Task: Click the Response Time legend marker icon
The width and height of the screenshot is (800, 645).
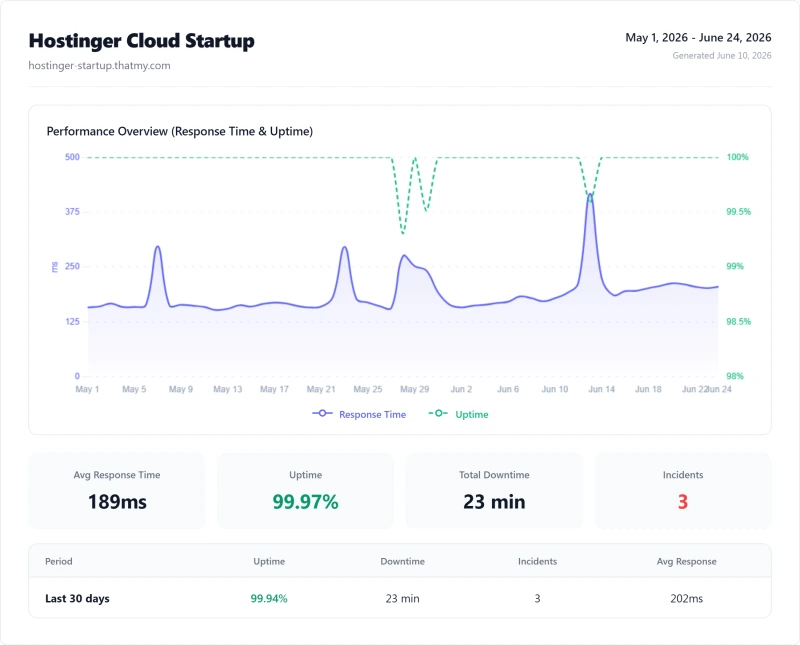Action: [322, 413]
